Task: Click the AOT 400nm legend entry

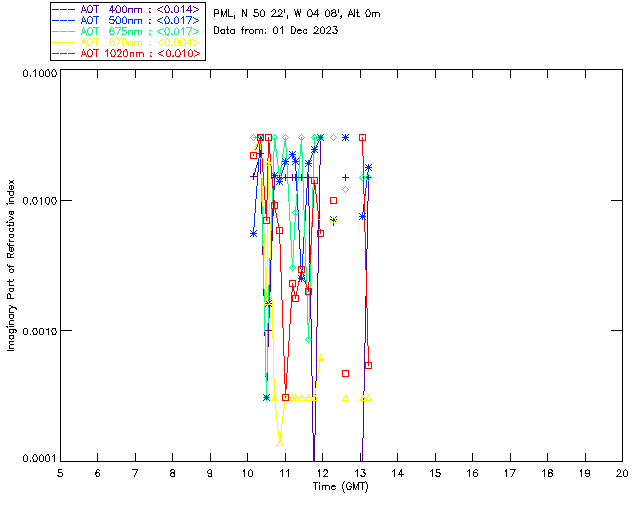Action: pyautogui.click(x=127, y=9)
